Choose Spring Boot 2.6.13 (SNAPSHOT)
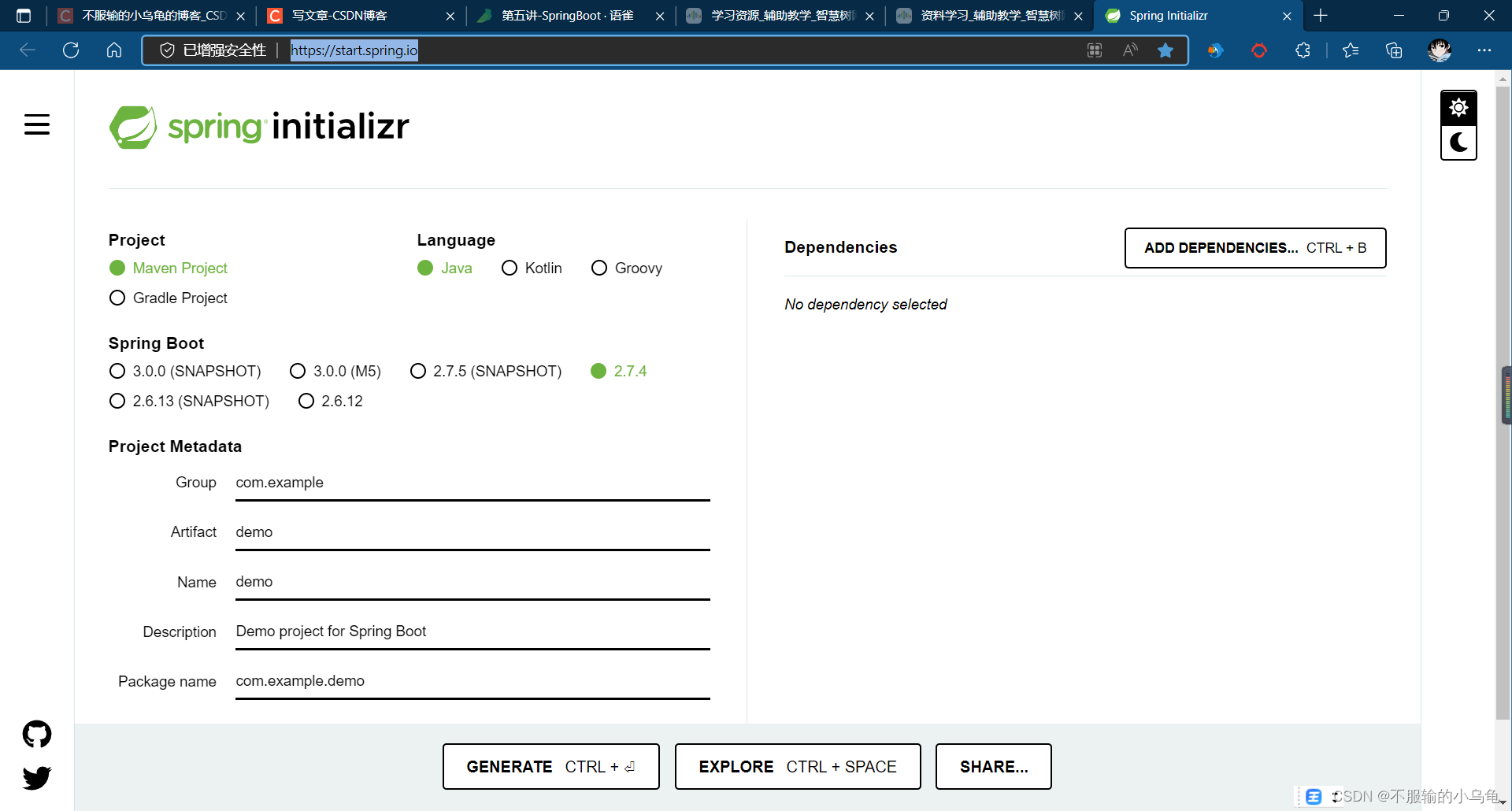The image size is (1512, 811). click(189, 401)
